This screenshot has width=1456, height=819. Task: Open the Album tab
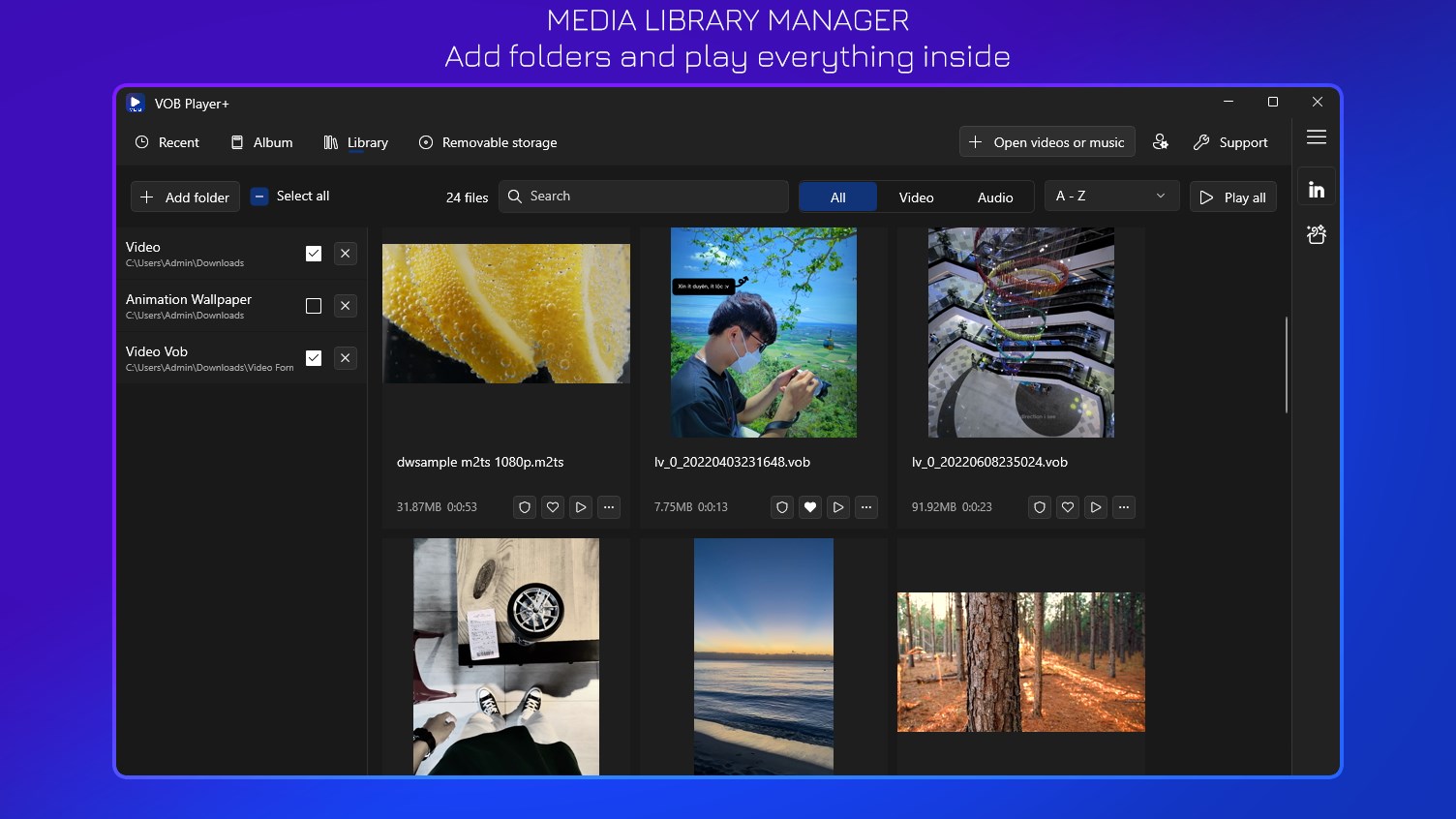coord(261,141)
